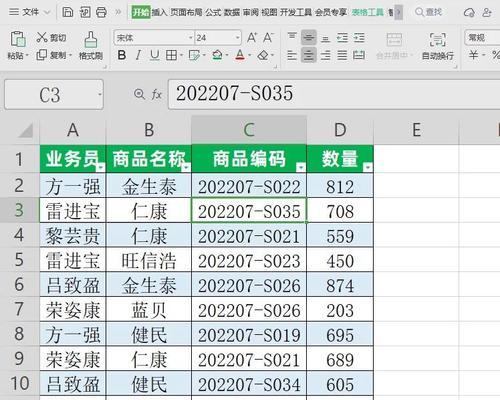Click the Paste clipboard icon
The height and width of the screenshot is (400, 500).
point(18,39)
